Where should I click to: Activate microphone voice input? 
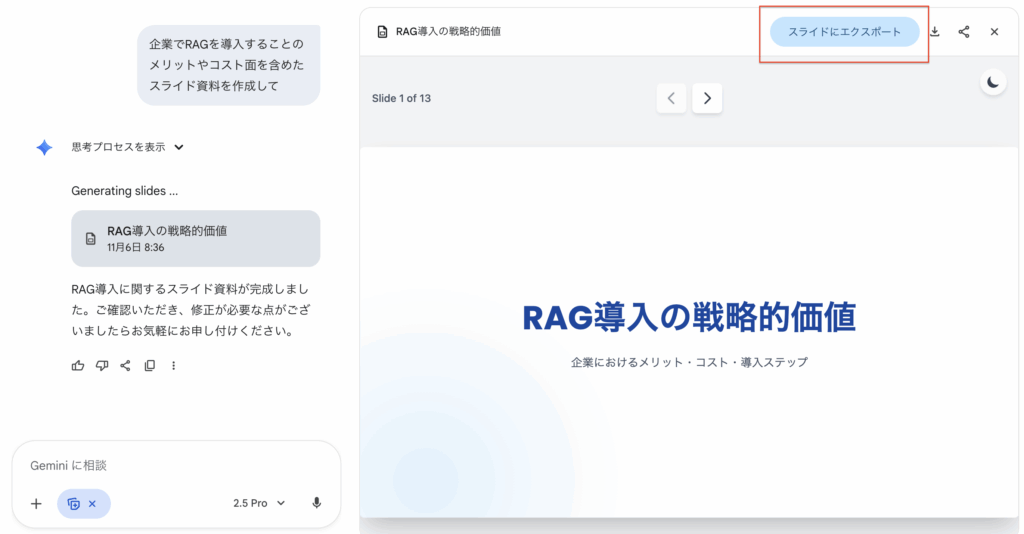pyautogui.click(x=317, y=503)
